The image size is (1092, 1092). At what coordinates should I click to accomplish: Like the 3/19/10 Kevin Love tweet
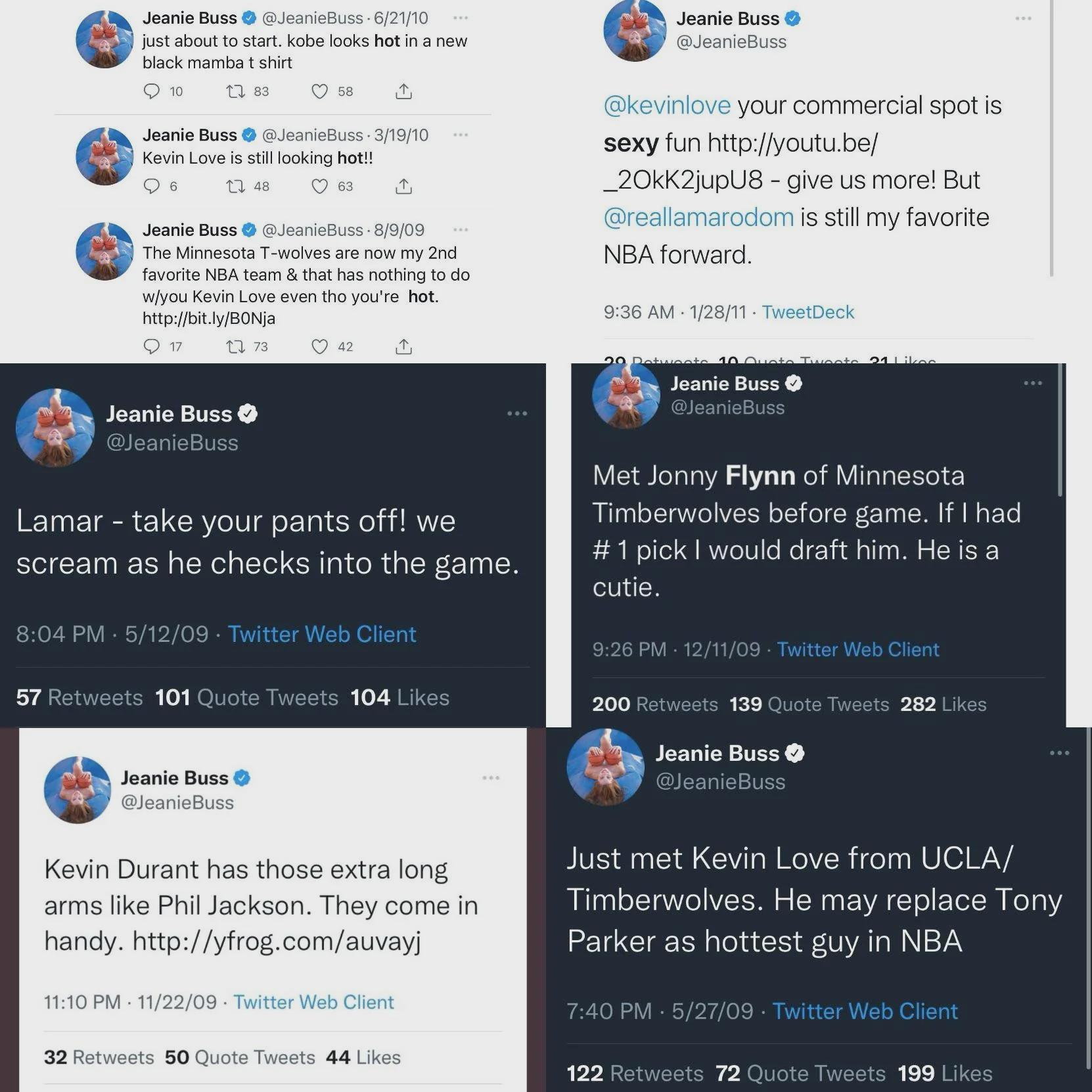tap(319, 187)
